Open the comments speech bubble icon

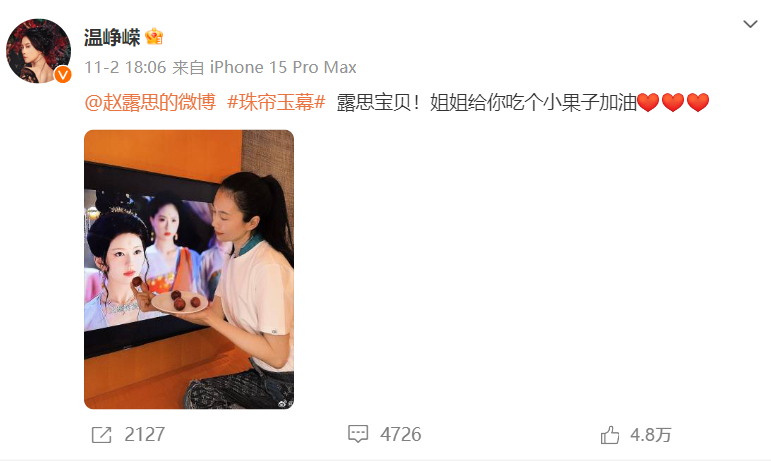[x=358, y=434]
